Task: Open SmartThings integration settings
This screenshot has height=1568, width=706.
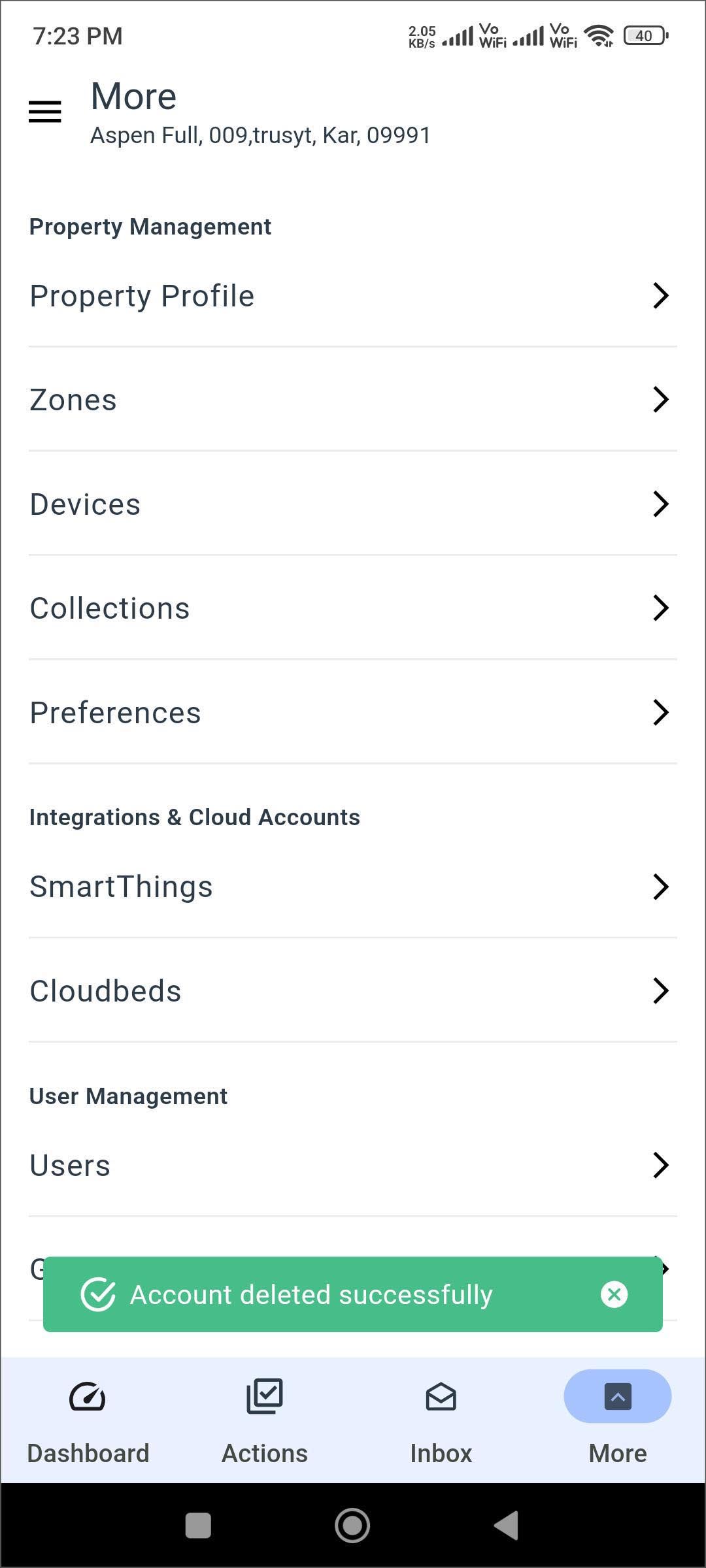Action: (122, 887)
